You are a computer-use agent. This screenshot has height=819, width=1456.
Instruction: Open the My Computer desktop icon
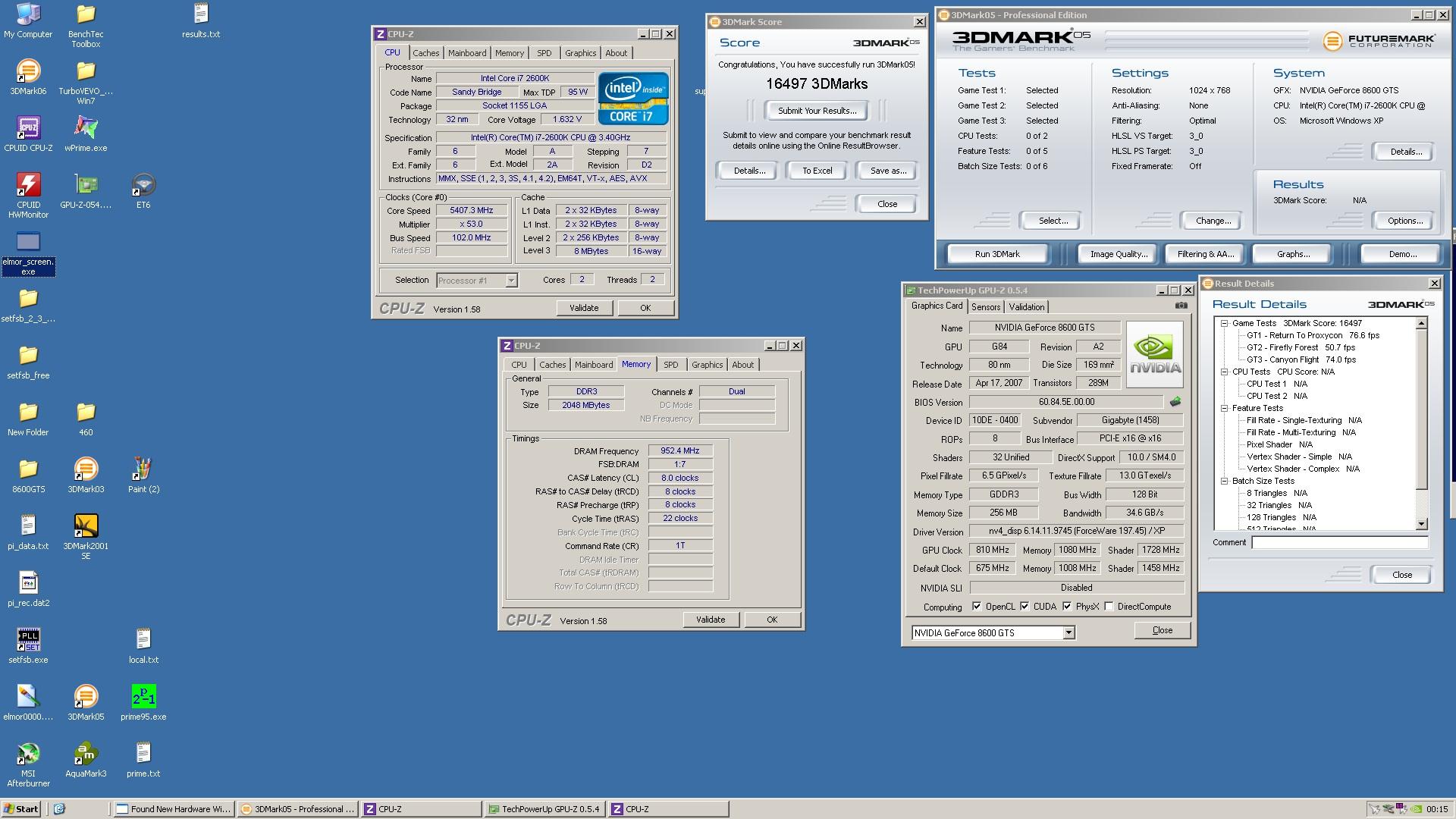28,21
